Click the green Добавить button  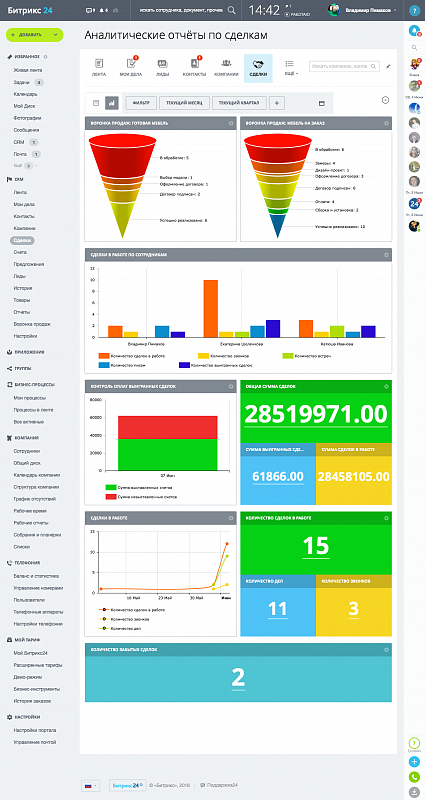35,35
